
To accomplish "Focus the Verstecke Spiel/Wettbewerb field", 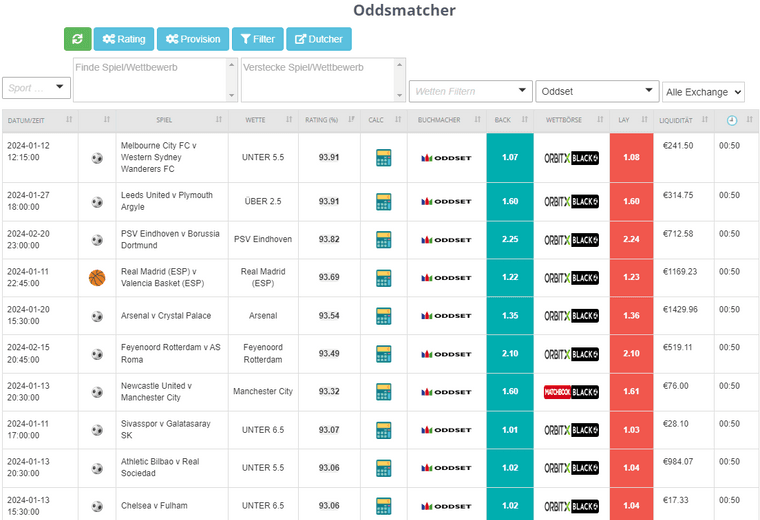I will click(x=323, y=80).
